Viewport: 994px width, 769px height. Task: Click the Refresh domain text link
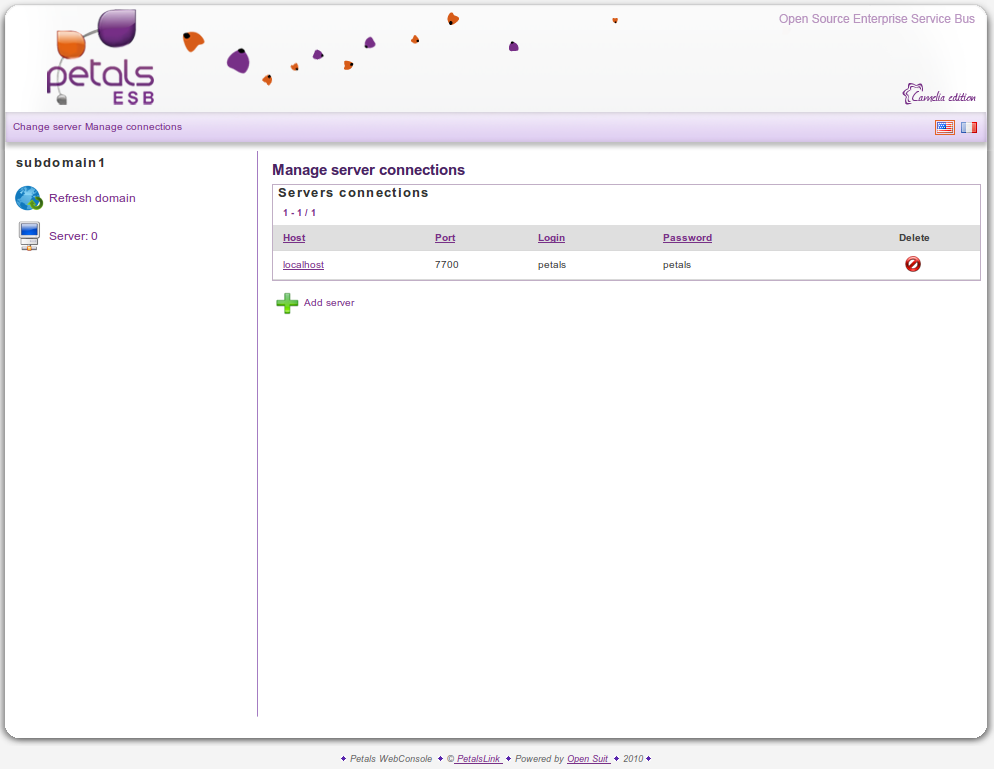(x=92, y=198)
